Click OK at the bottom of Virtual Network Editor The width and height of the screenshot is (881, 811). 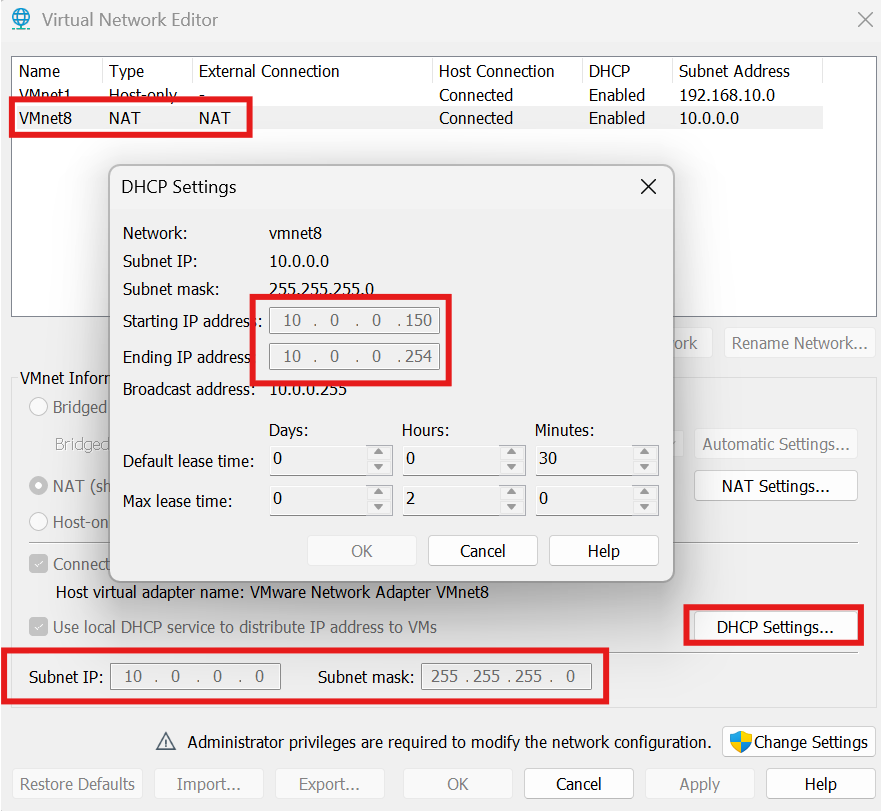tap(458, 783)
